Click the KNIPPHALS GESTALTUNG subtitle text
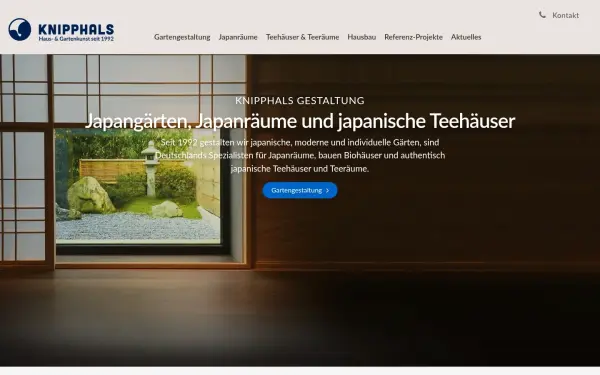Image resolution: width=600 pixels, height=375 pixels. 300,101
